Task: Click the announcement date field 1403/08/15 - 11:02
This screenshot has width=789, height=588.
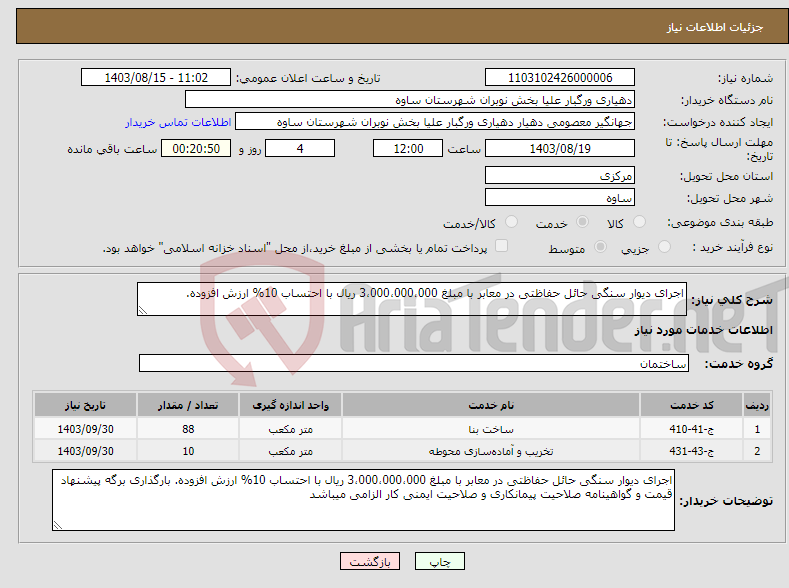Action: coord(155,77)
